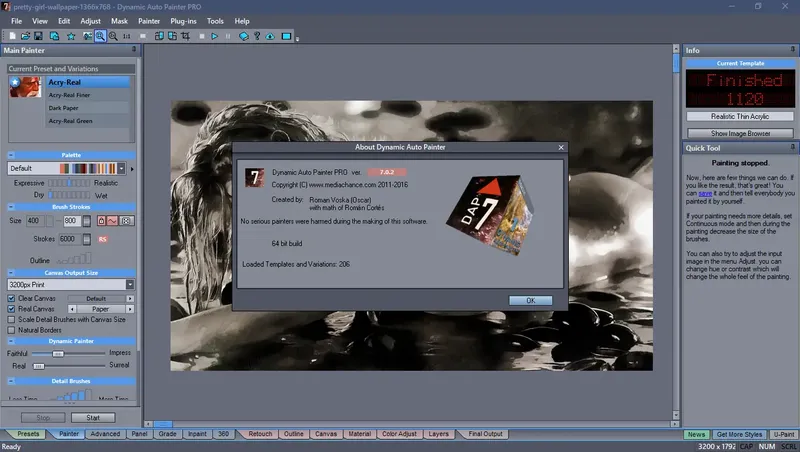This screenshot has width=800, height=452.
Task: Enable Scale Detail Brushes with Canvas Size
Action: (x=11, y=319)
